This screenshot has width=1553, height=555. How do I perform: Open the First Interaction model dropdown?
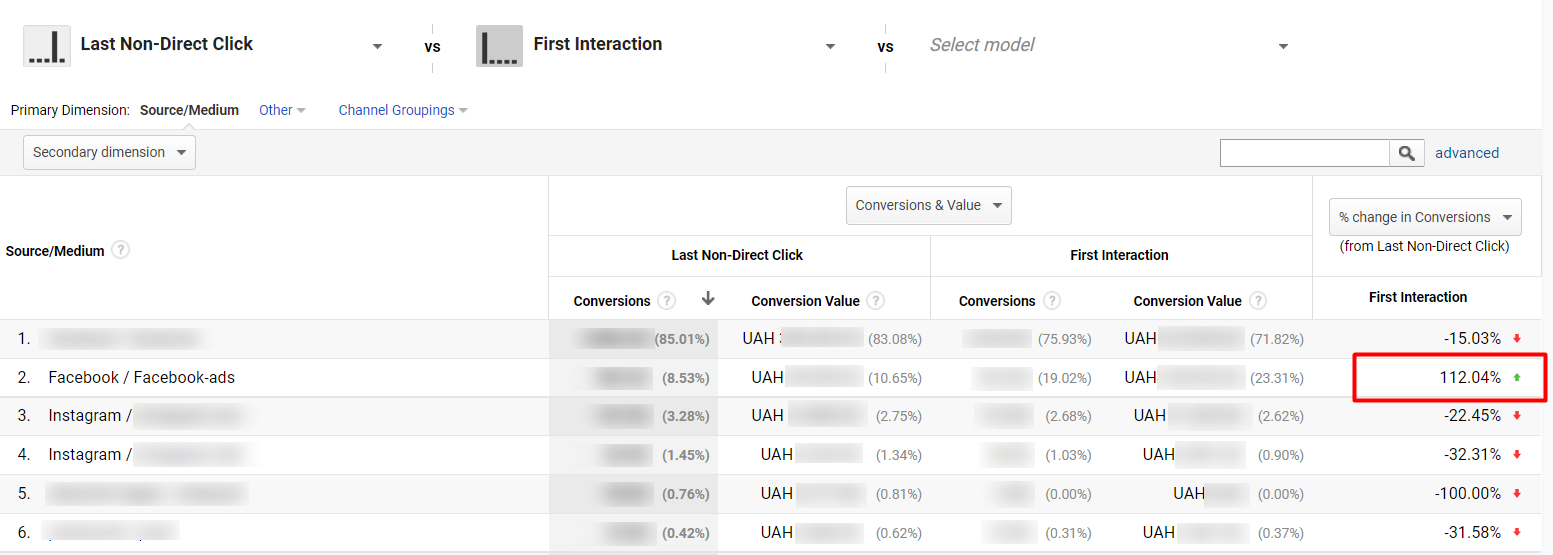pyautogui.click(x=829, y=46)
